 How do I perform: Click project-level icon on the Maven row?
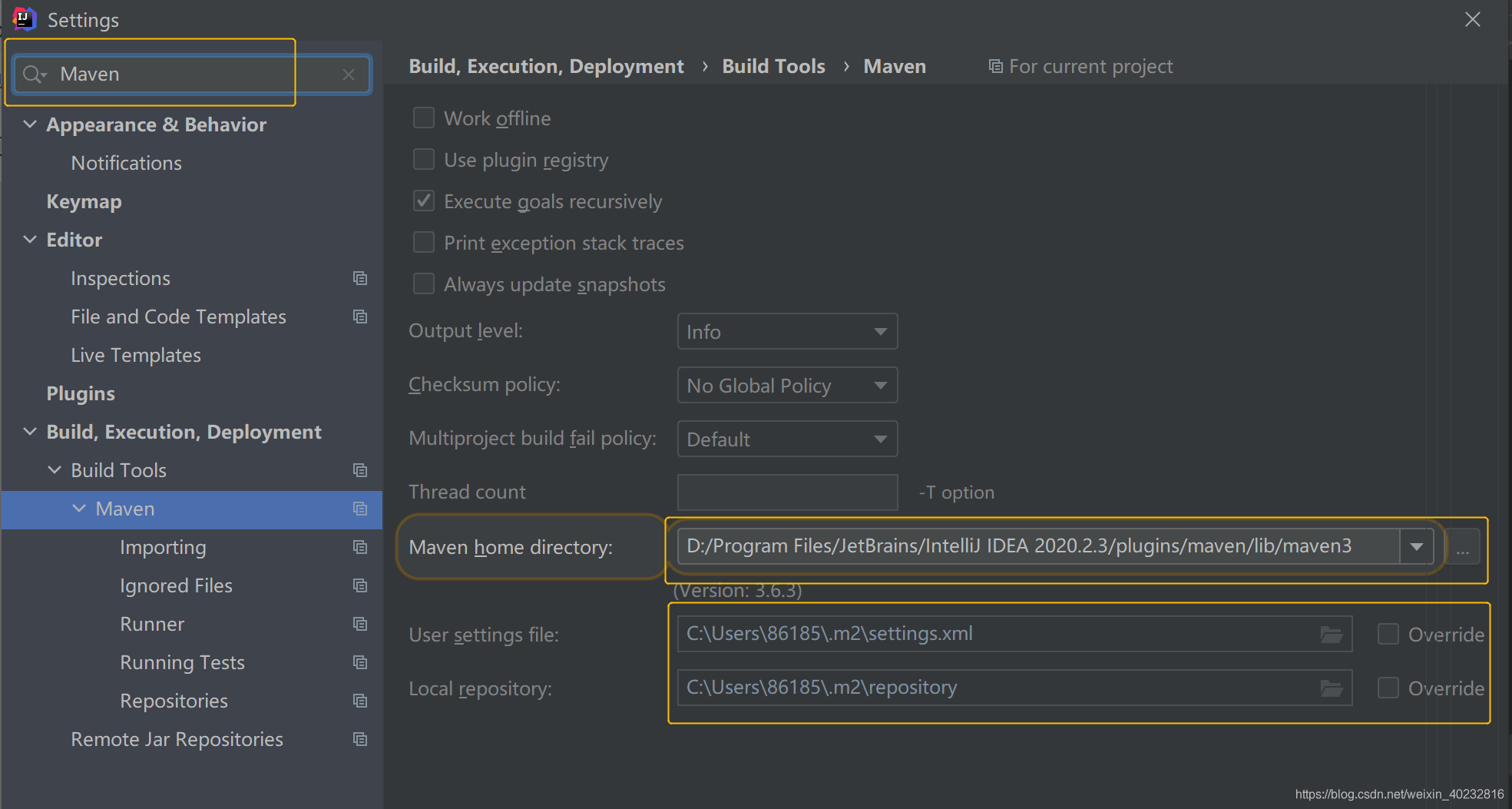[360, 509]
